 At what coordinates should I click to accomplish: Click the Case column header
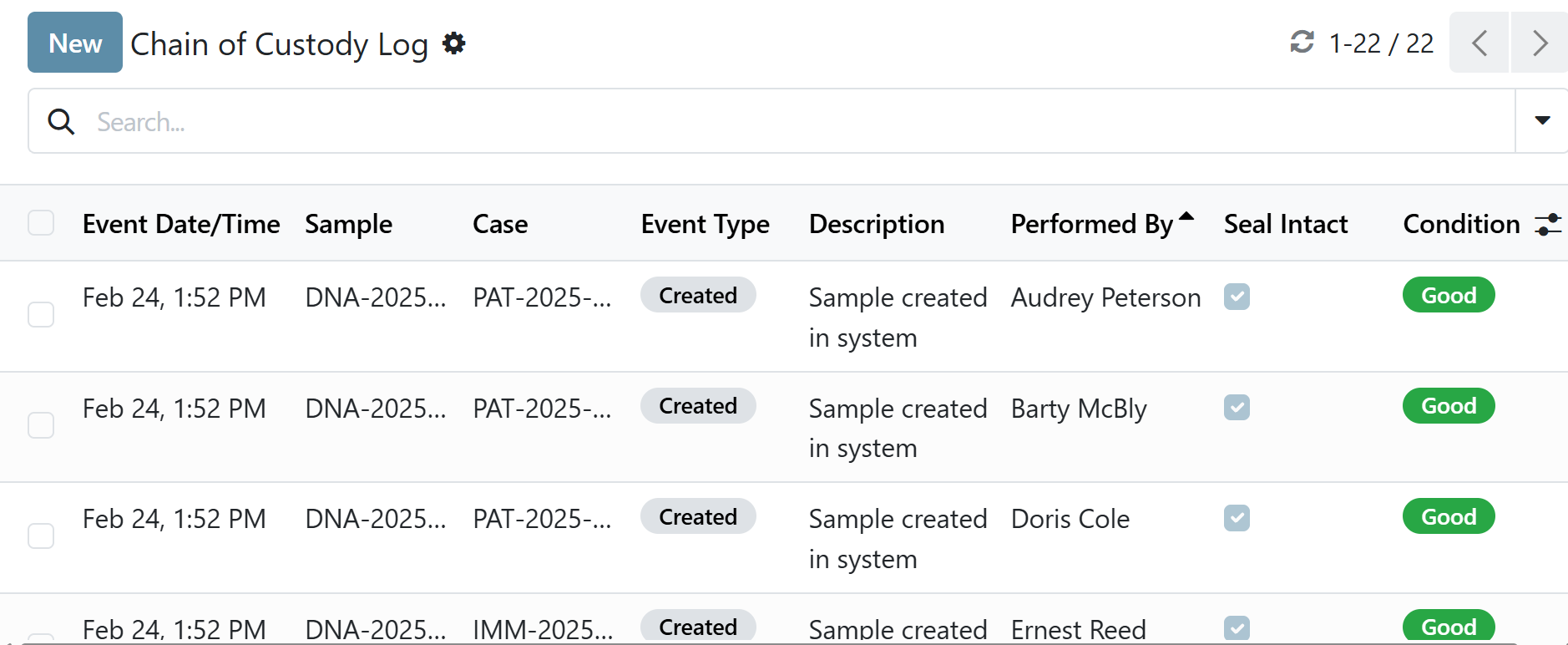click(x=500, y=224)
